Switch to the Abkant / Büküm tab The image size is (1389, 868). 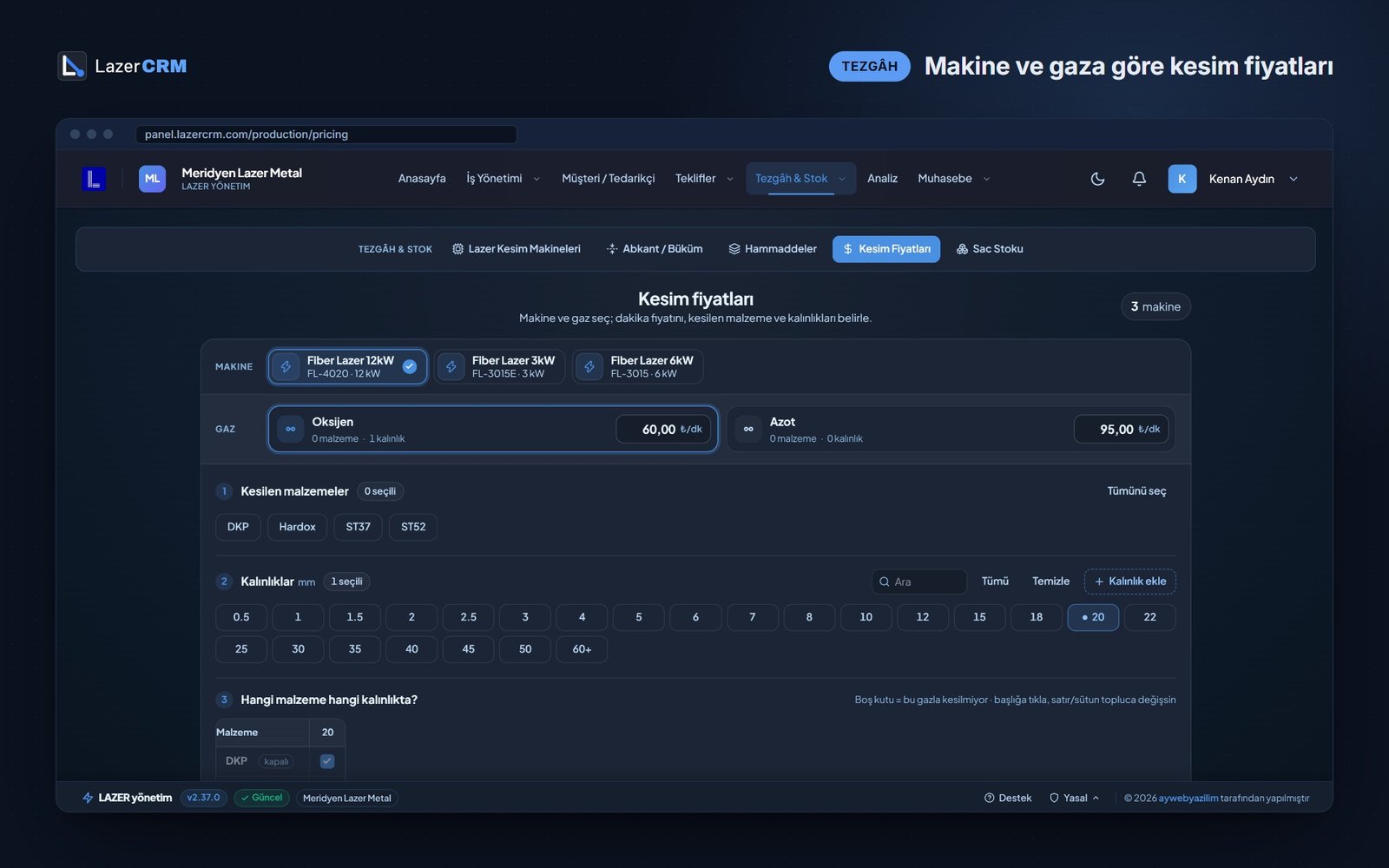pyautogui.click(x=655, y=249)
